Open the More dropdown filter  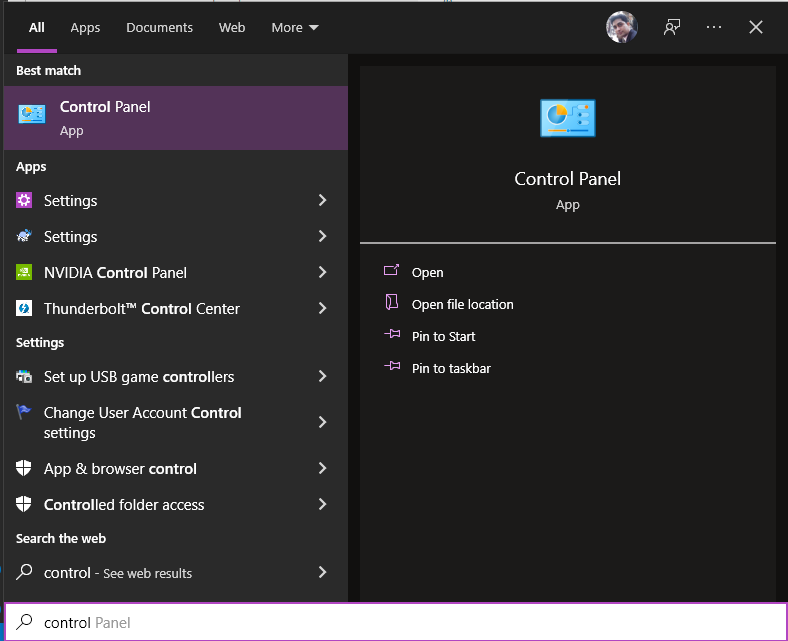295,28
